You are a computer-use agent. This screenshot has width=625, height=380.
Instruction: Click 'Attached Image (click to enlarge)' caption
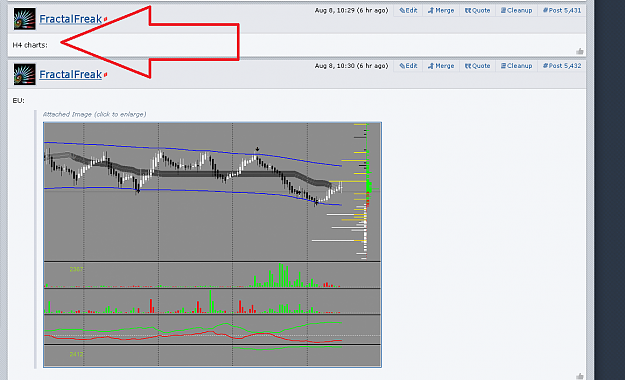94,114
